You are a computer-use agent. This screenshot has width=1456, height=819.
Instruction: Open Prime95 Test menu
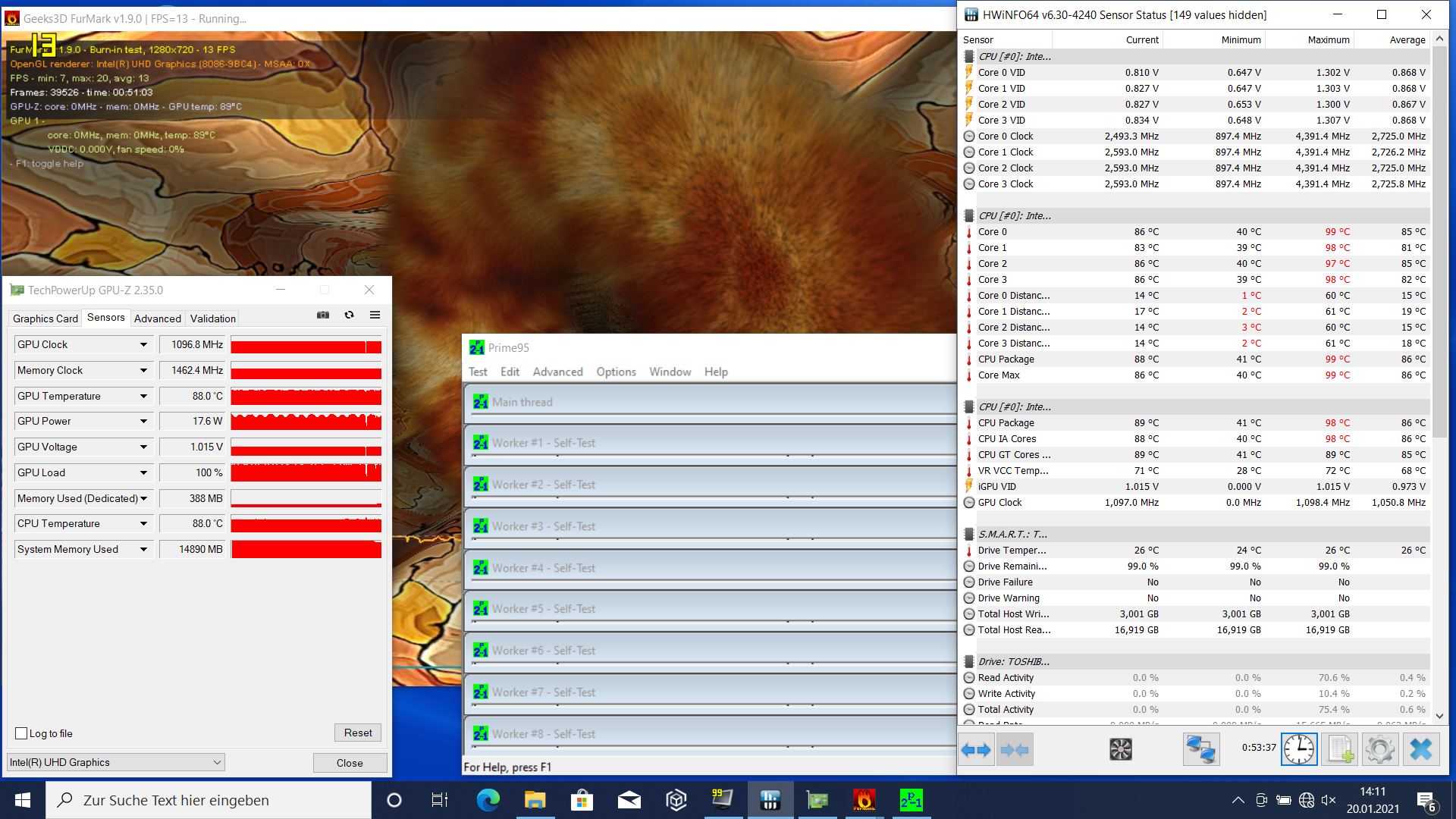tap(478, 372)
